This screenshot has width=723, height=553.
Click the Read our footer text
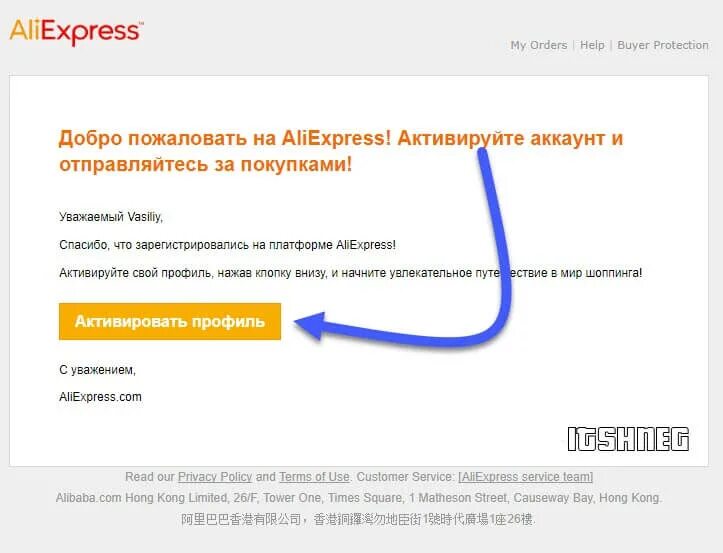click(x=150, y=477)
